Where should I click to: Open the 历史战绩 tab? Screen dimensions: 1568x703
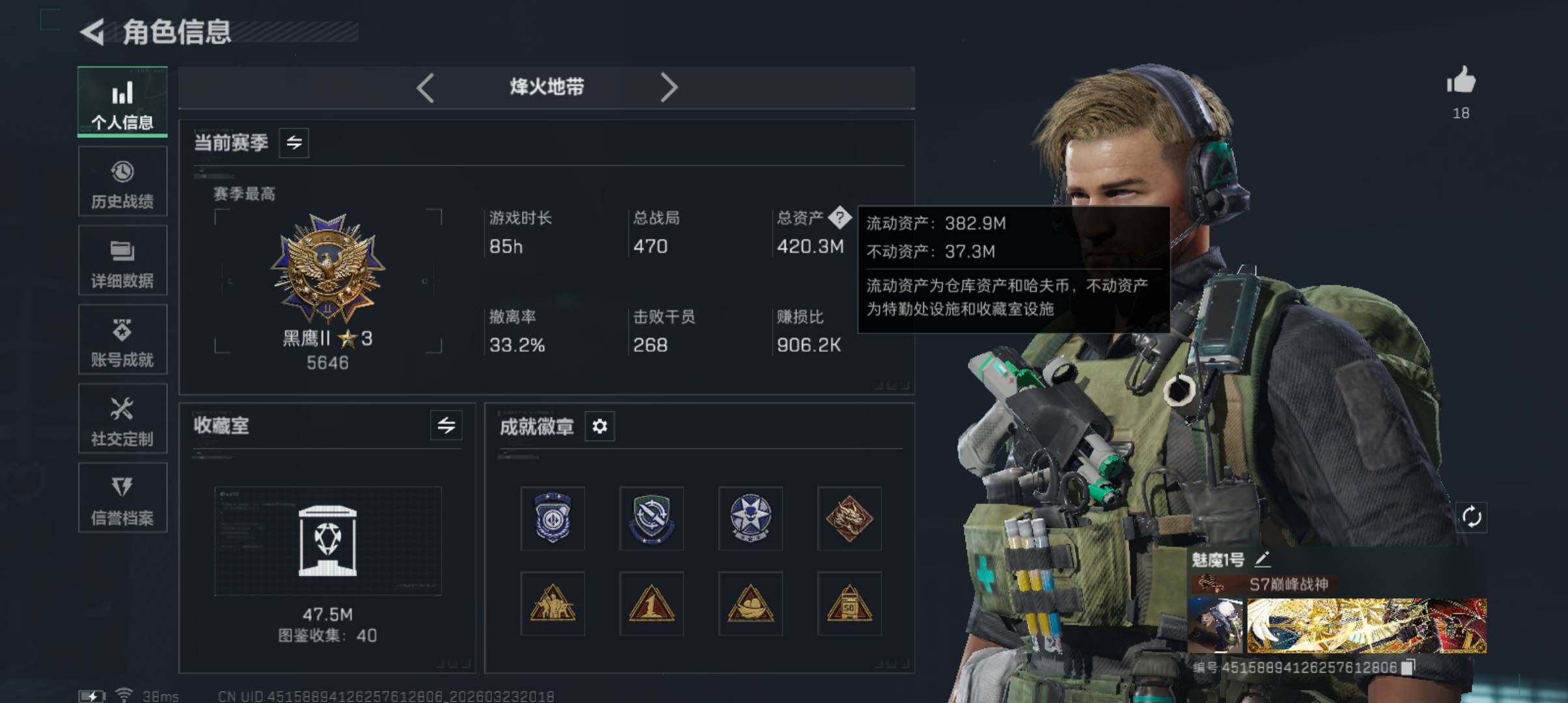(122, 182)
